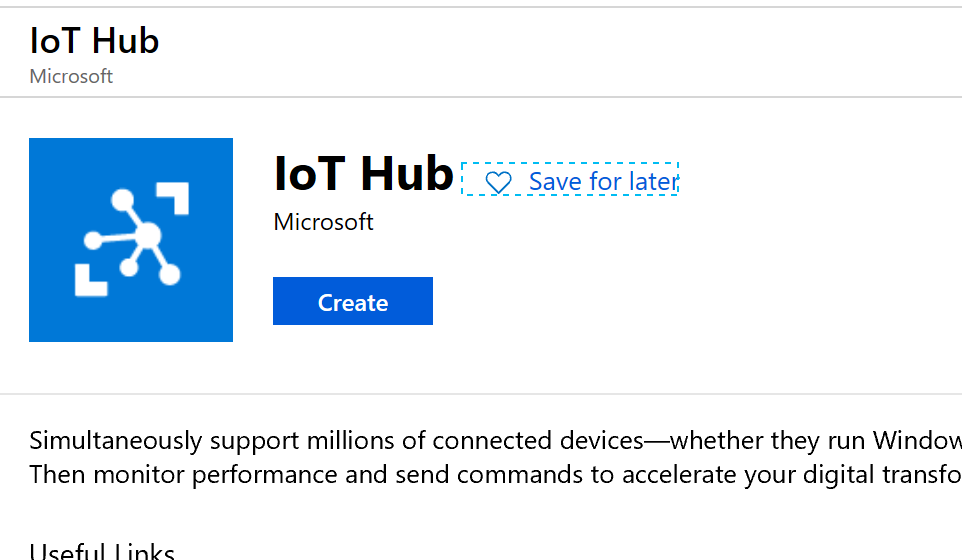Click the central node of the hub symbol
This screenshot has height=560, width=962.
click(147, 237)
